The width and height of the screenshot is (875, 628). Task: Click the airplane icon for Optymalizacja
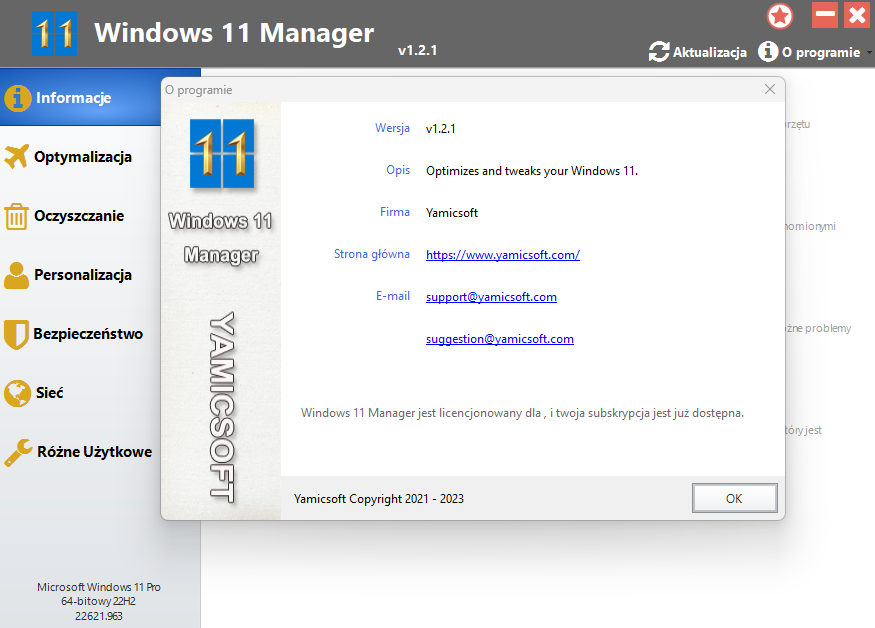coord(16,156)
